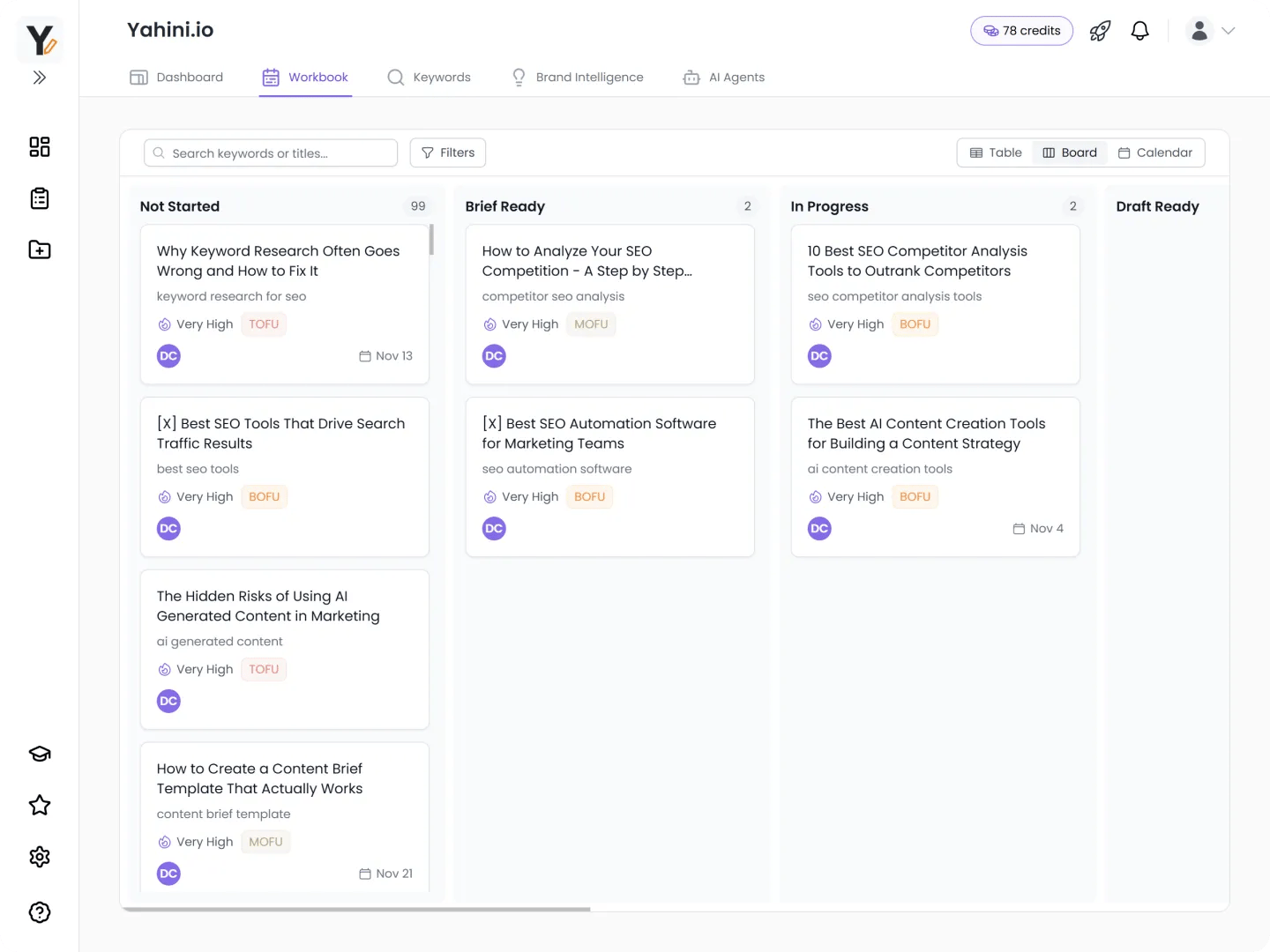Viewport: 1270px width, 952px height.
Task: Open the clipboard icon in left sidebar
Action: tap(39, 197)
